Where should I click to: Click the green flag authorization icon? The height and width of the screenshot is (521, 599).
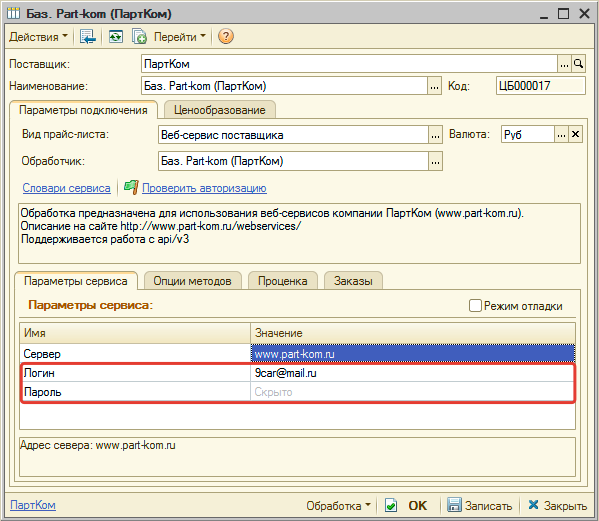[131, 188]
